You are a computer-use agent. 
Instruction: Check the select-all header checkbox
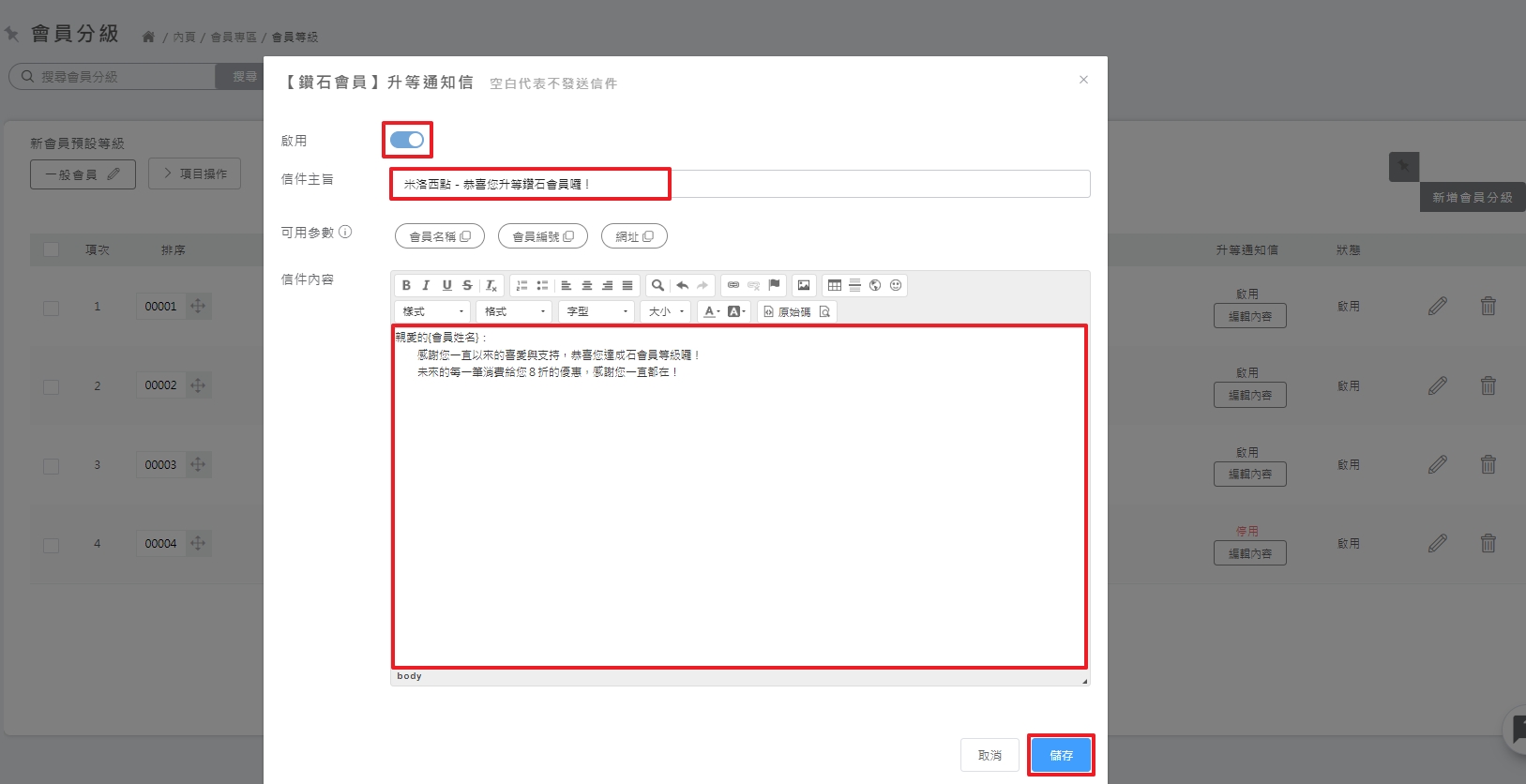(51, 249)
